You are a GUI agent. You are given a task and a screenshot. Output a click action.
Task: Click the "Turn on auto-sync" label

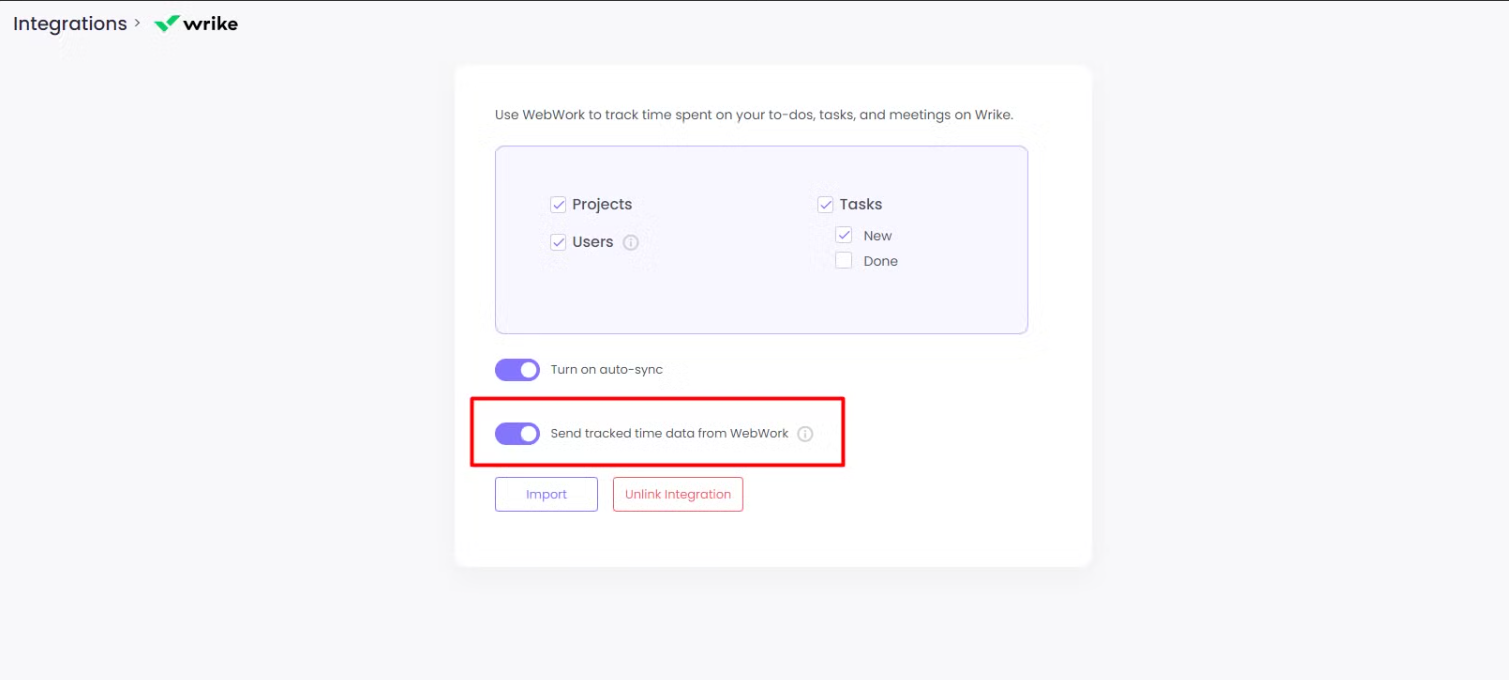[x=607, y=370]
